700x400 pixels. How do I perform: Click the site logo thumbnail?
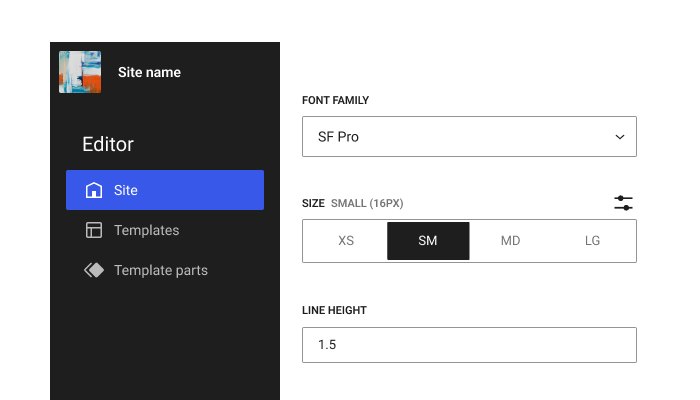[x=80, y=72]
